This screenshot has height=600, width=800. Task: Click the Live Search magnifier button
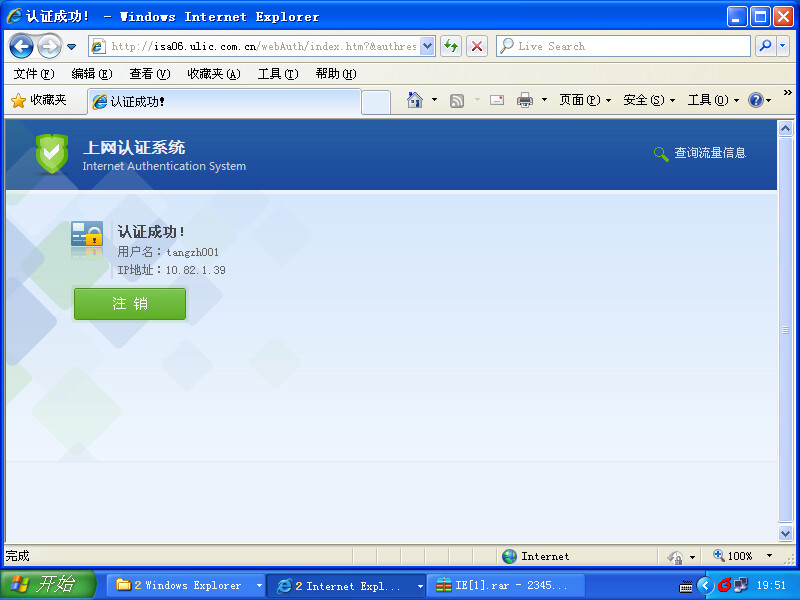[765, 46]
